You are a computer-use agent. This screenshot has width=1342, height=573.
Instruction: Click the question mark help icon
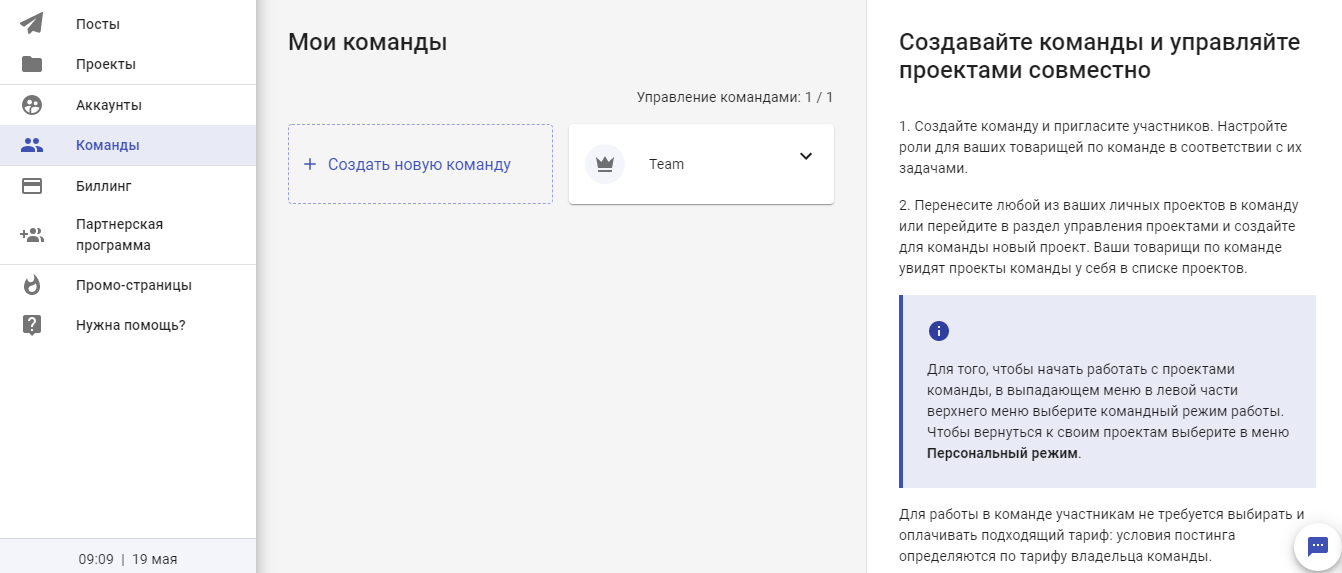32,325
